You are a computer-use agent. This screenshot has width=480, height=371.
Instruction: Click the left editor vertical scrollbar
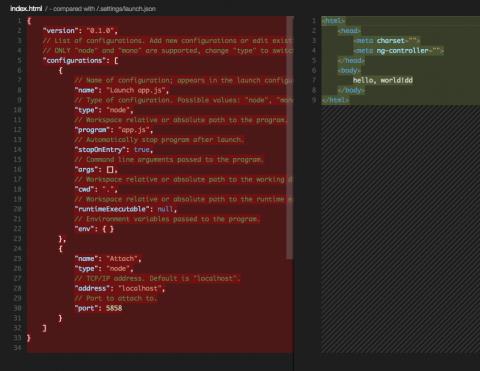(x=290, y=137)
